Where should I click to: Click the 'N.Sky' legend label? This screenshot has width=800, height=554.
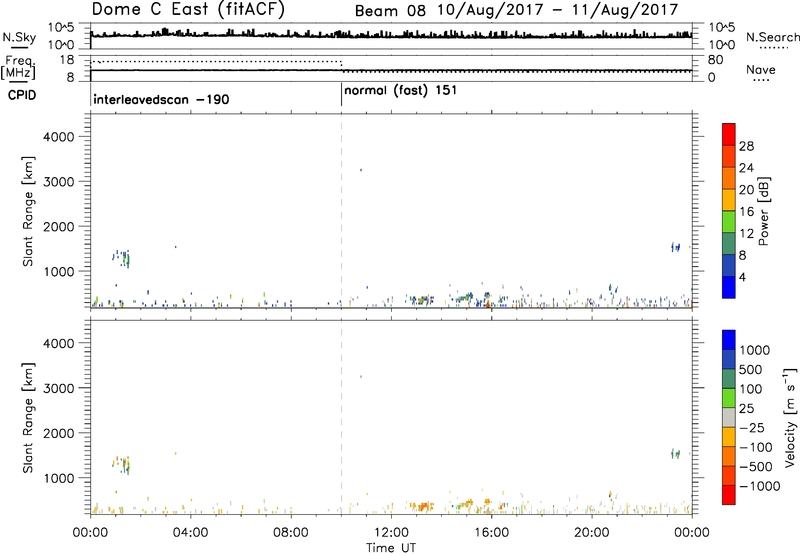19,37
